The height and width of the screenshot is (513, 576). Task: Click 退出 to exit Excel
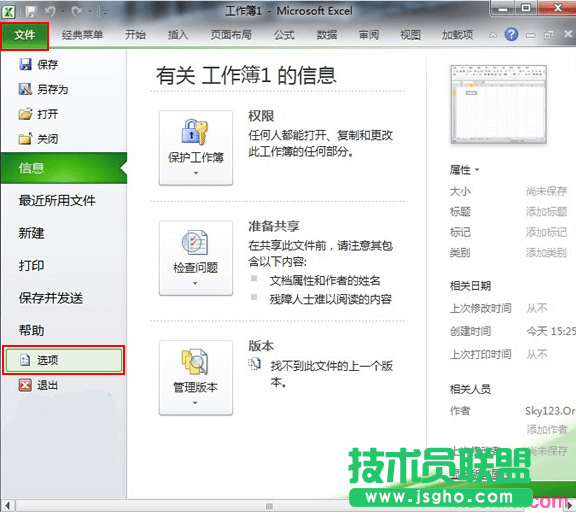pyautogui.click(x=38, y=385)
